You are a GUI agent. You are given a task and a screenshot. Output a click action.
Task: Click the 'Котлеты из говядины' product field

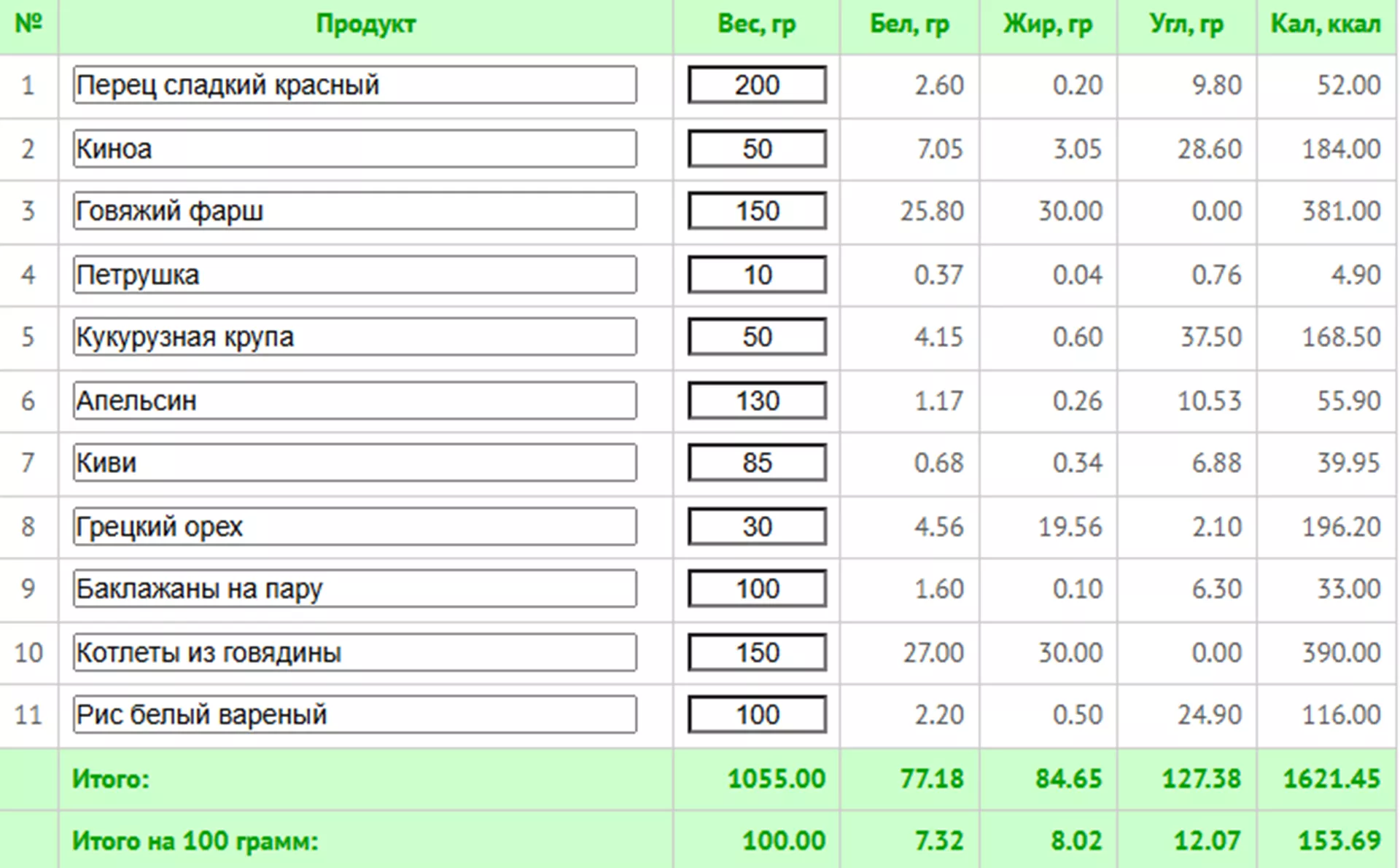pos(354,652)
